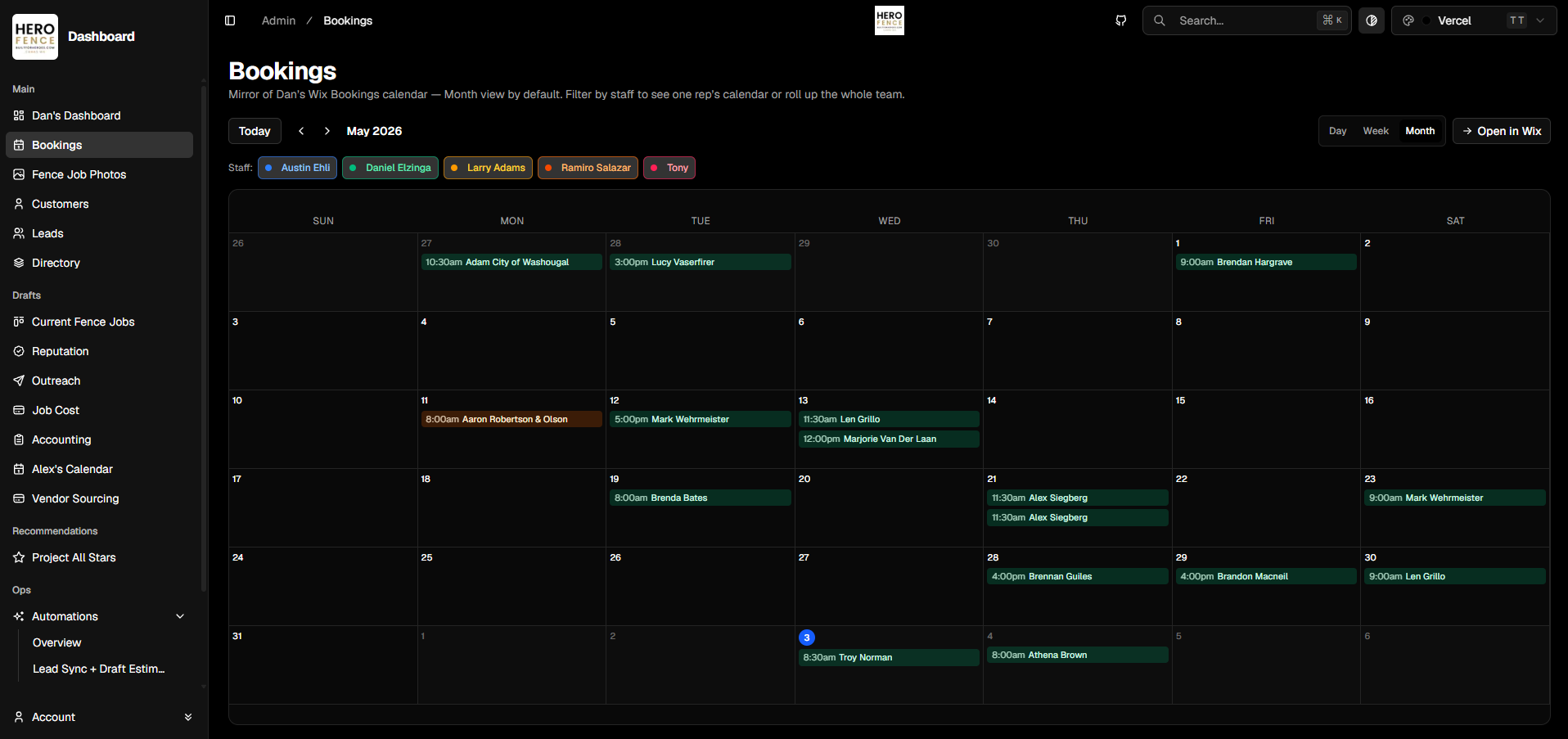The width and height of the screenshot is (1568, 739).
Task: Click the Automations sparkle icon
Action: (19, 616)
